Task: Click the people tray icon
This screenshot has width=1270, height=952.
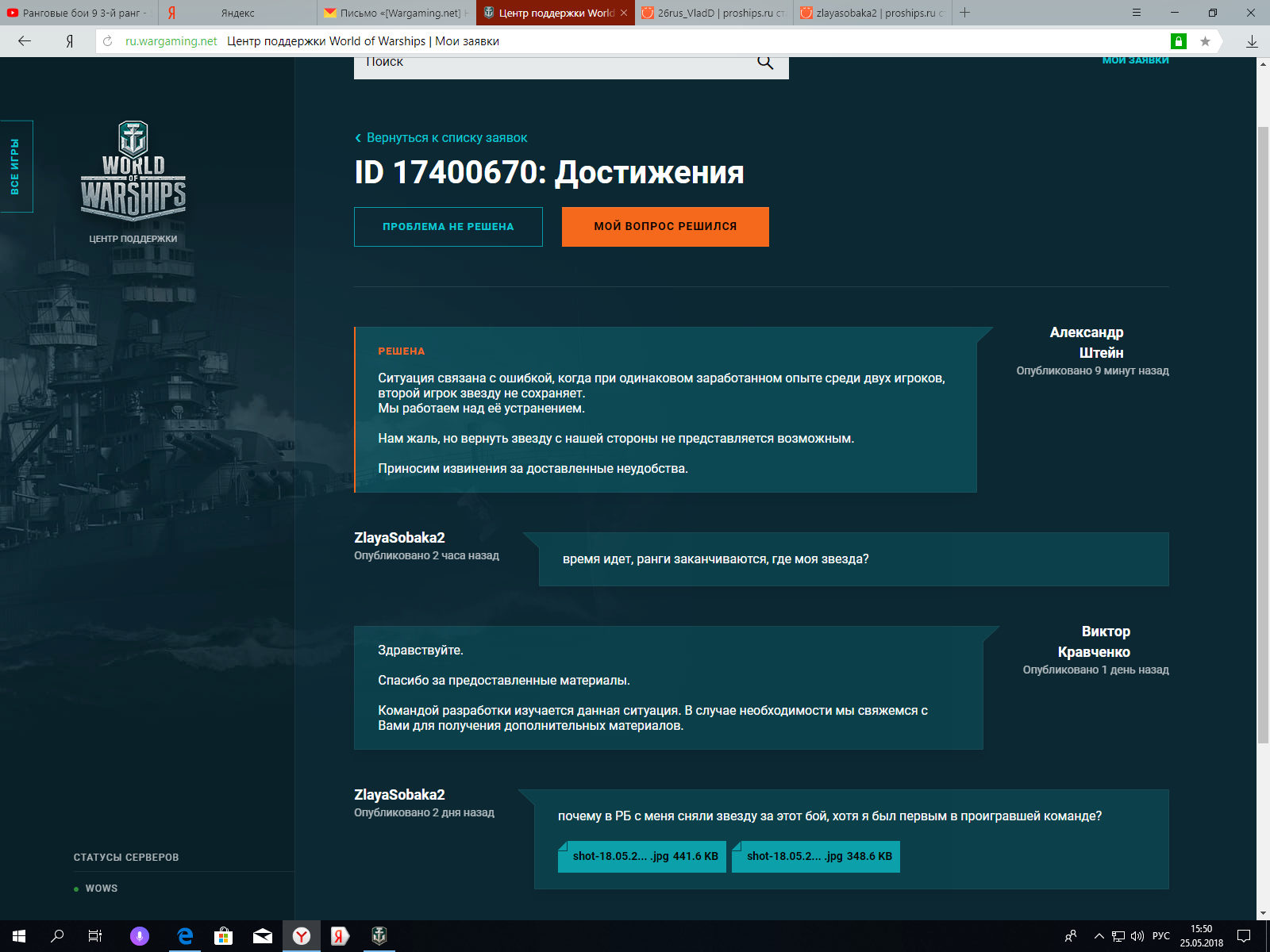Action: click(x=1071, y=936)
